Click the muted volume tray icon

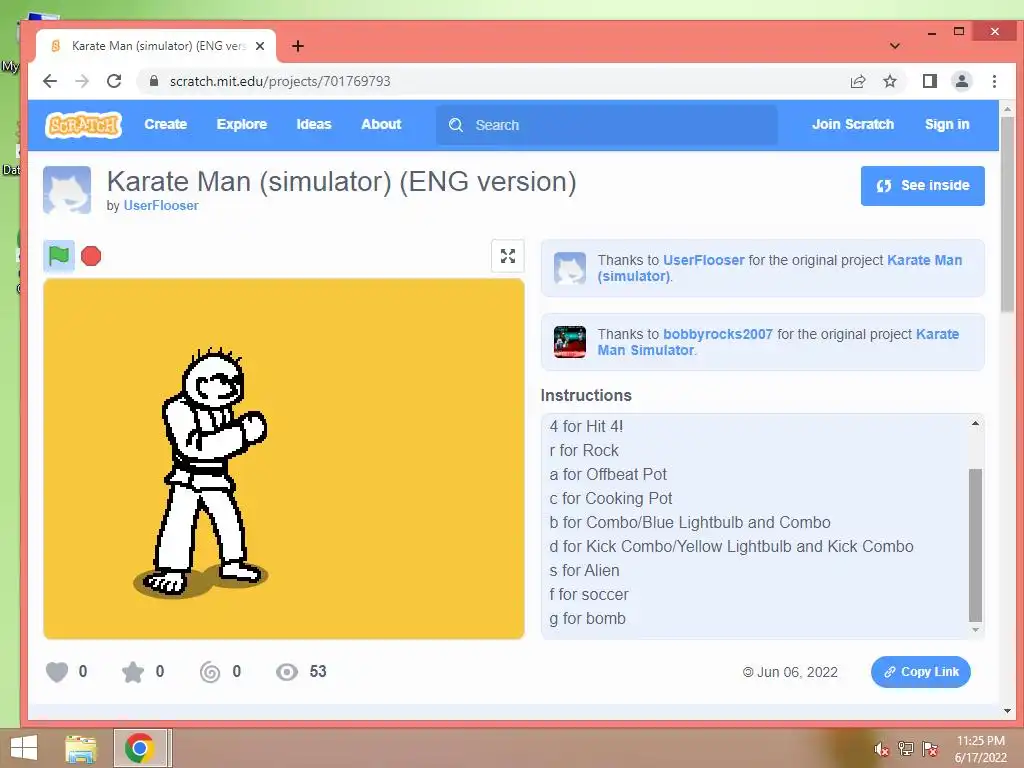click(881, 748)
